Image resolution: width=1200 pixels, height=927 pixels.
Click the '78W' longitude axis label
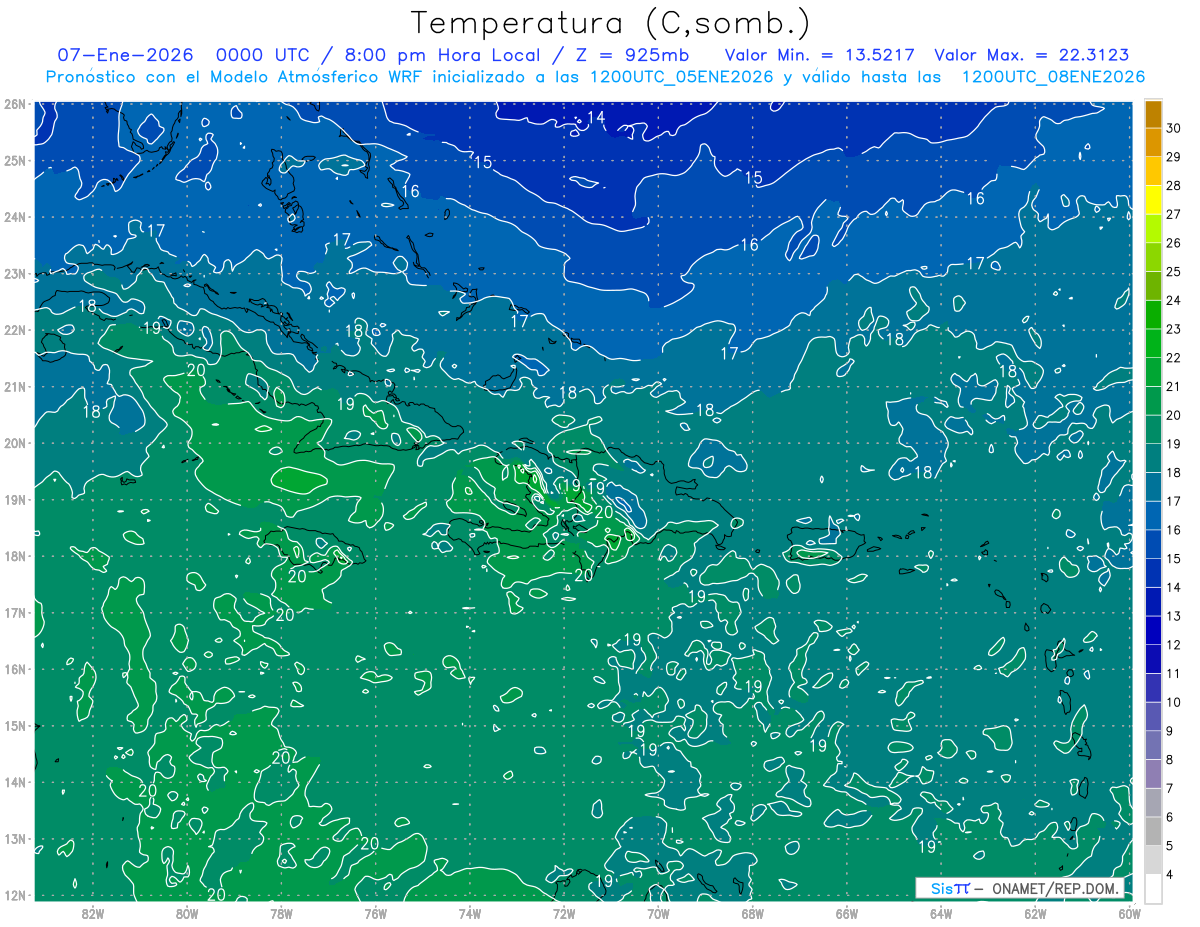tap(281, 913)
